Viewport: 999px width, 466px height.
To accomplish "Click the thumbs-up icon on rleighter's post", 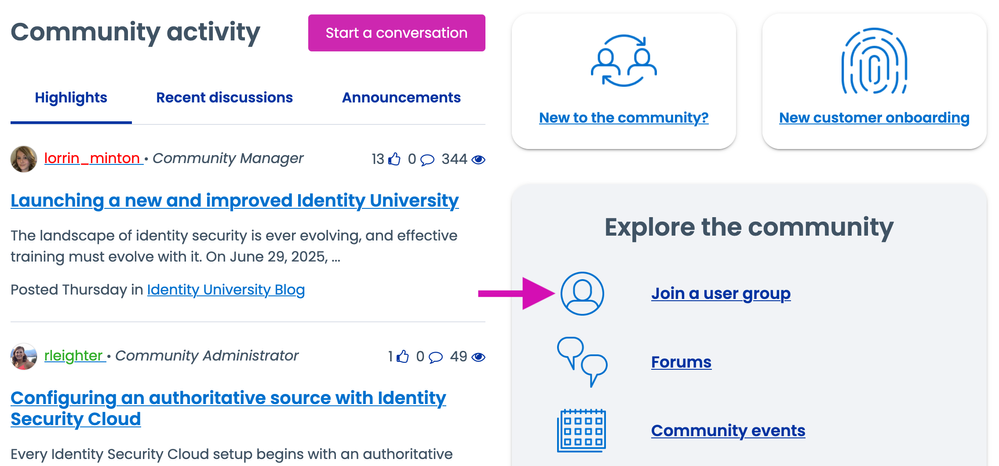I will [x=402, y=357].
